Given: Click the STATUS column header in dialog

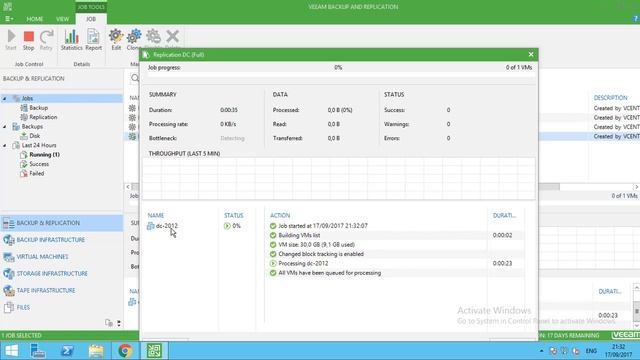Looking at the screenshot, I should pos(233,216).
